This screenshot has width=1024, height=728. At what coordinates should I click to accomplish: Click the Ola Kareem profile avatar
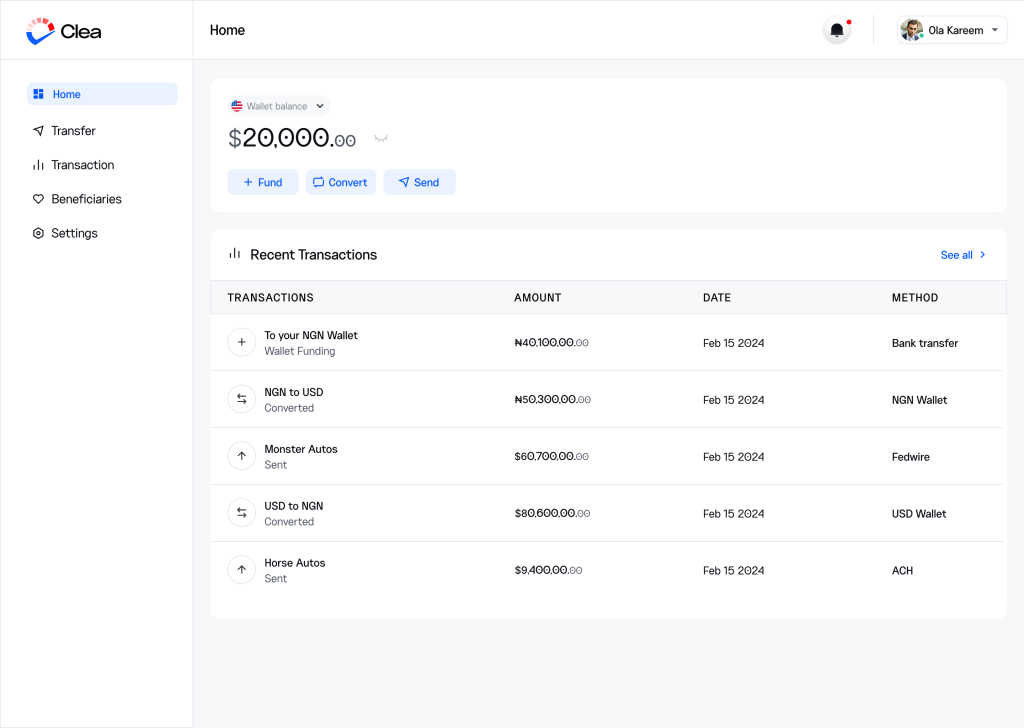[911, 30]
